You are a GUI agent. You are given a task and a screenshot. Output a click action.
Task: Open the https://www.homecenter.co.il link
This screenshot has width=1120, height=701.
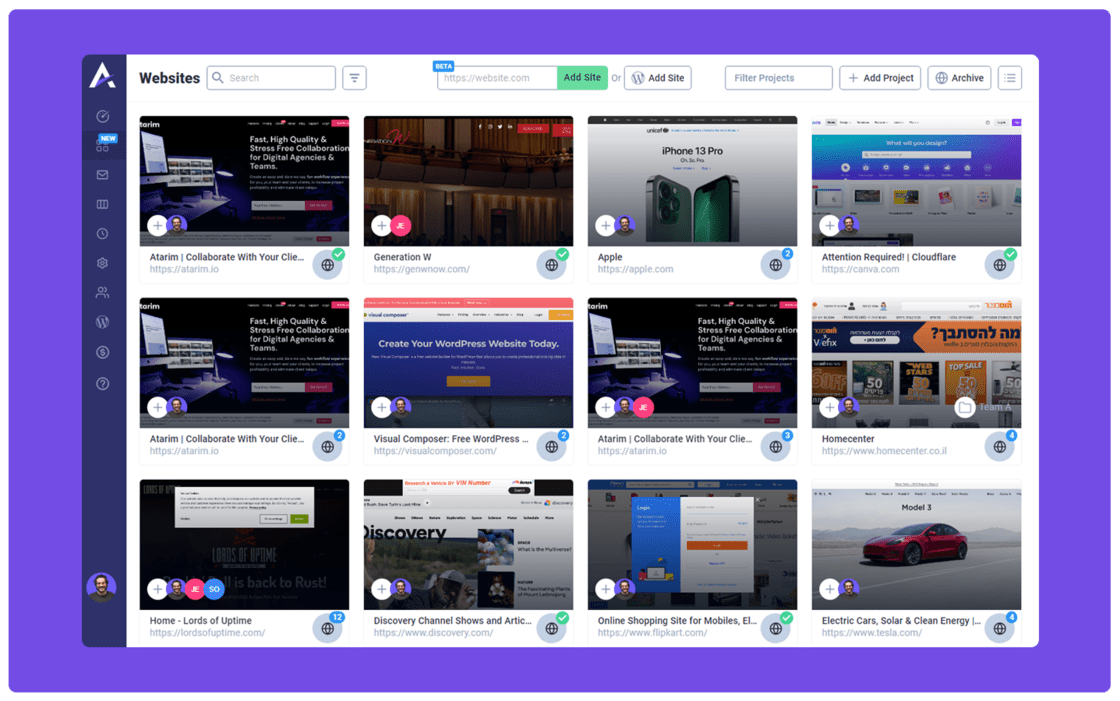click(x=884, y=451)
